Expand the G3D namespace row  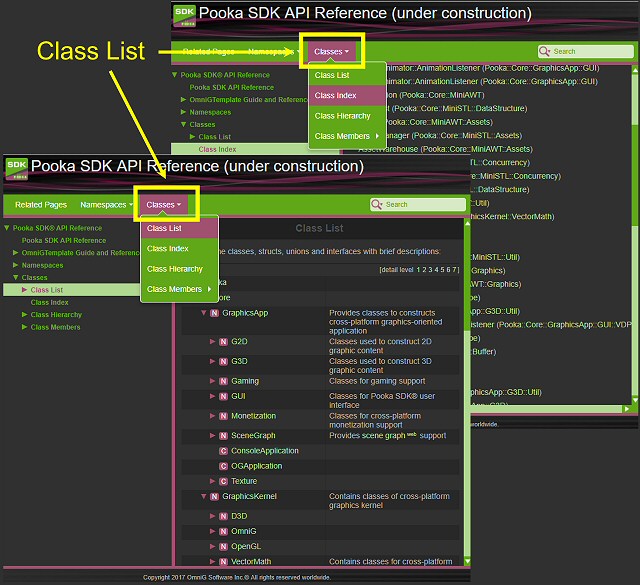pyautogui.click(x=212, y=361)
